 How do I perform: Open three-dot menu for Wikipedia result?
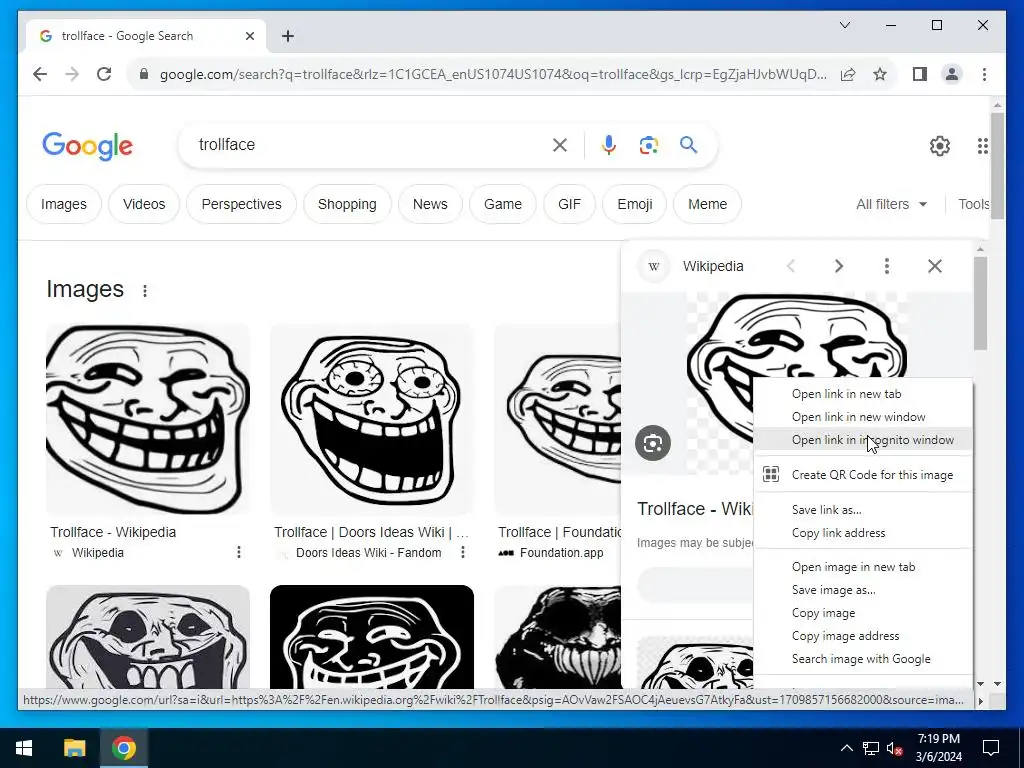(239, 552)
